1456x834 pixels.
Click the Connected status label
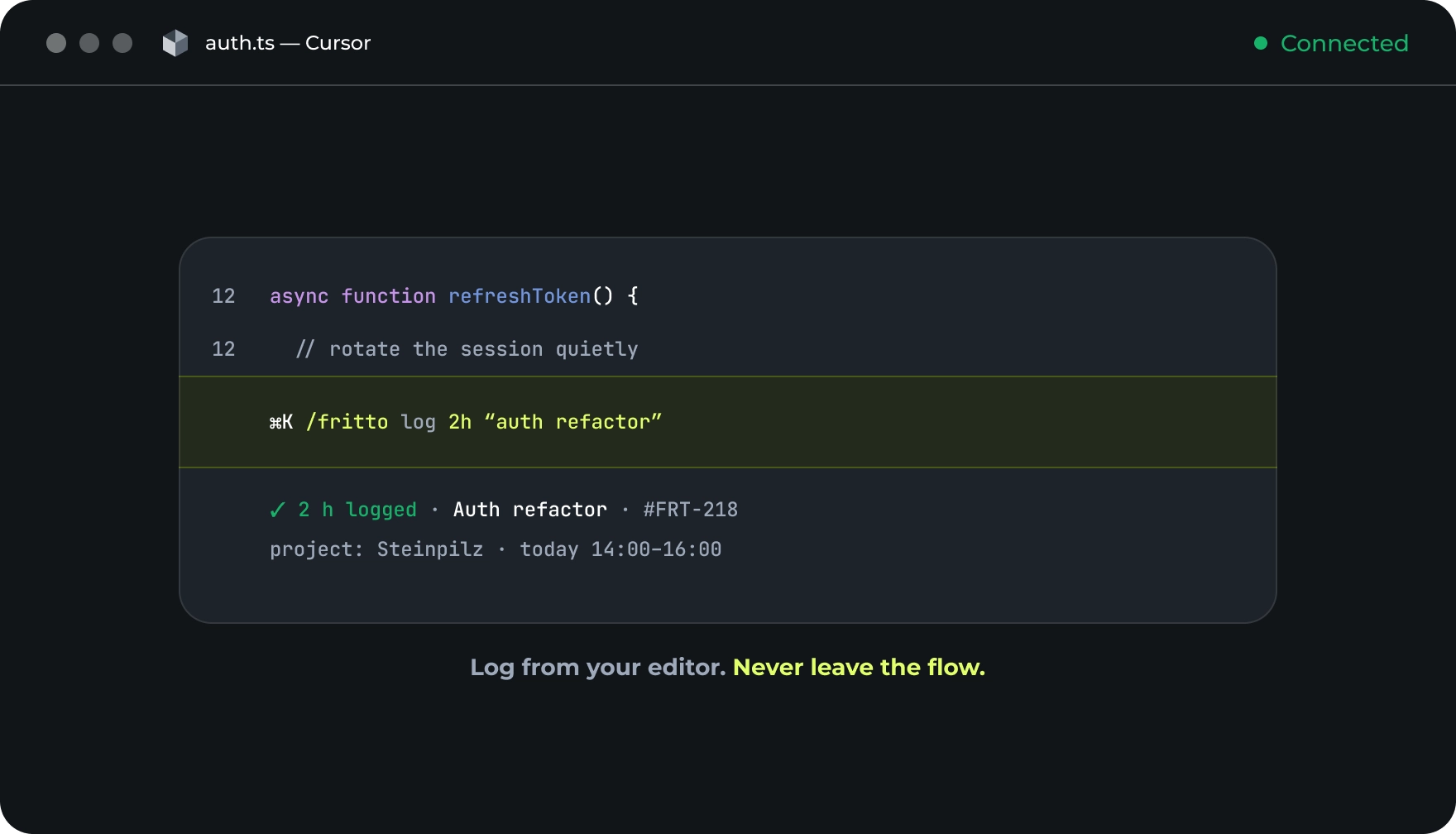click(x=1344, y=43)
